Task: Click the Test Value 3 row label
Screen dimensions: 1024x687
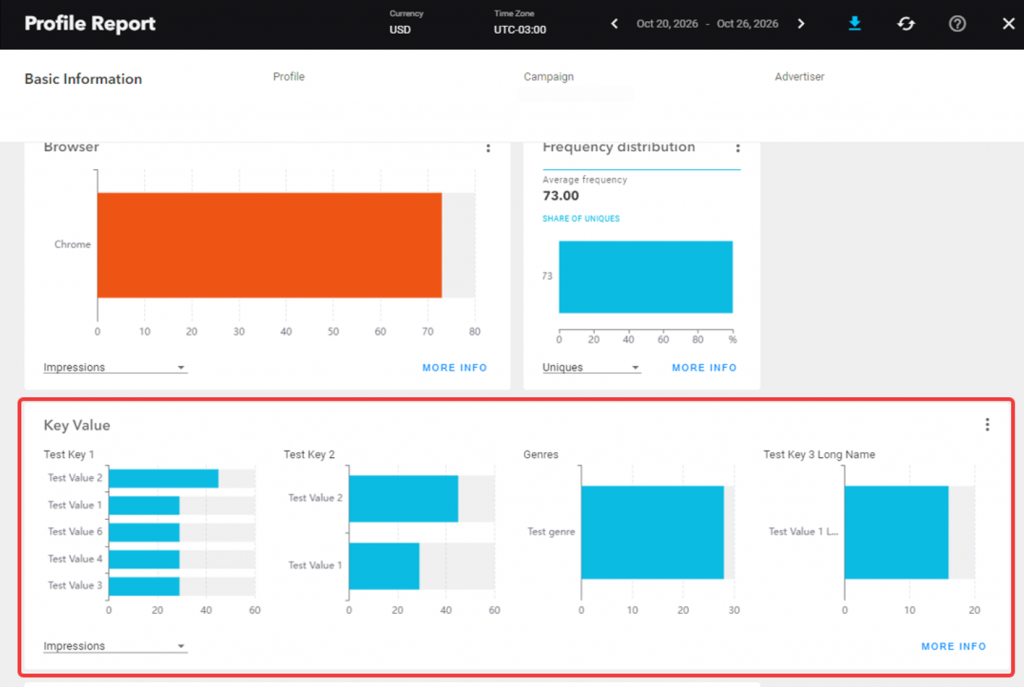Action: (74, 586)
